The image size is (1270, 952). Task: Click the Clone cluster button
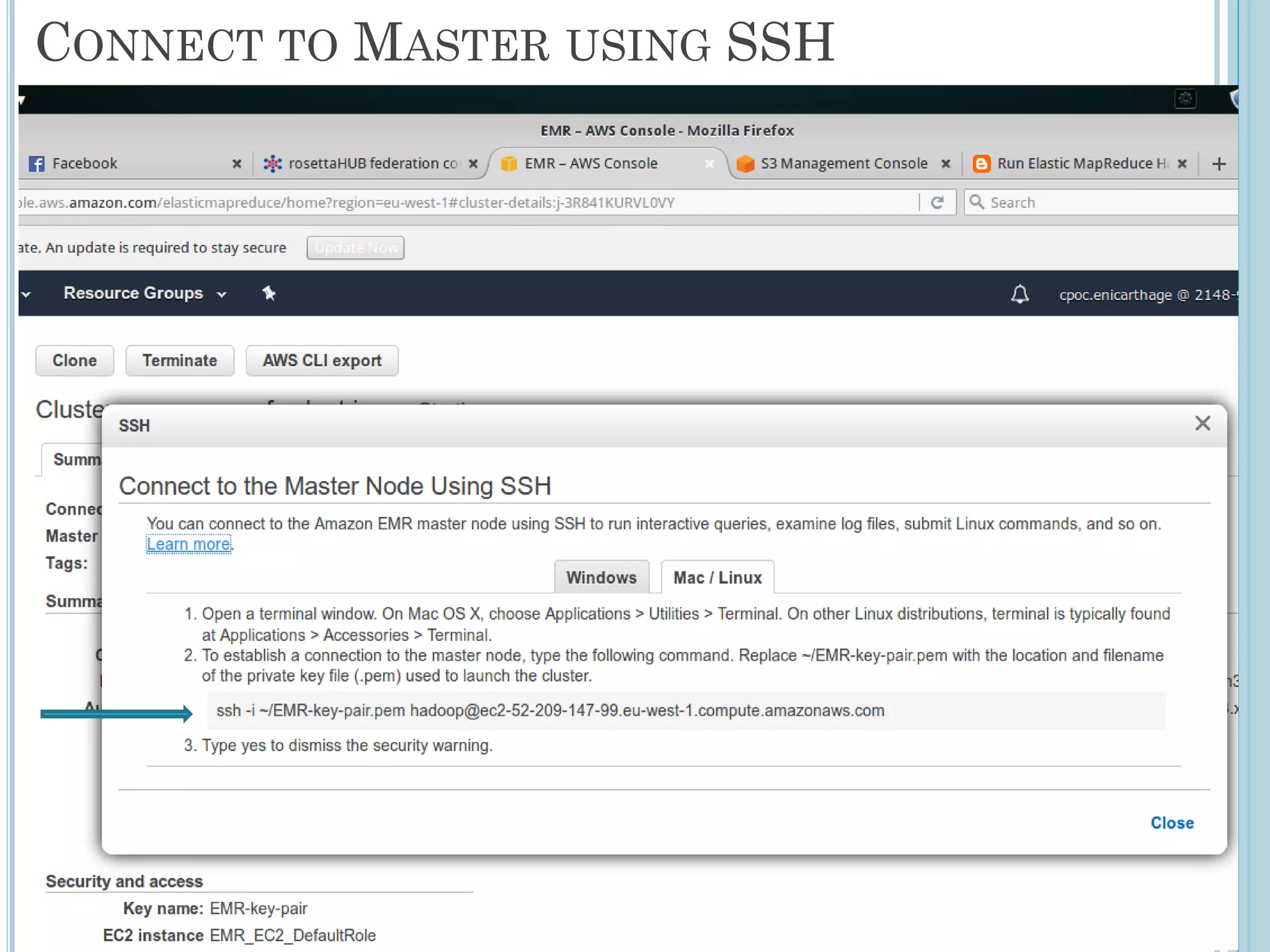click(74, 361)
